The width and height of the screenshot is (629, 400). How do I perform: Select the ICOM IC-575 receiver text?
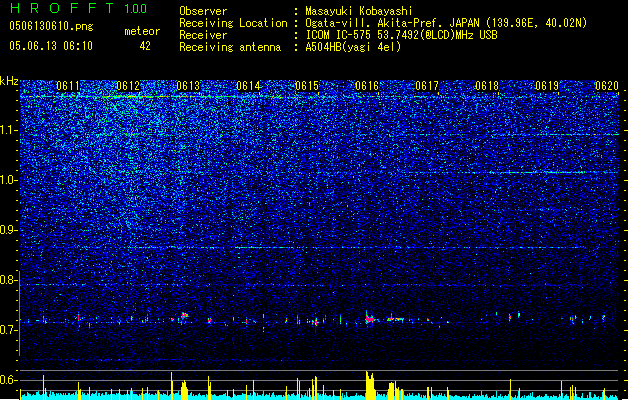(x=402, y=35)
